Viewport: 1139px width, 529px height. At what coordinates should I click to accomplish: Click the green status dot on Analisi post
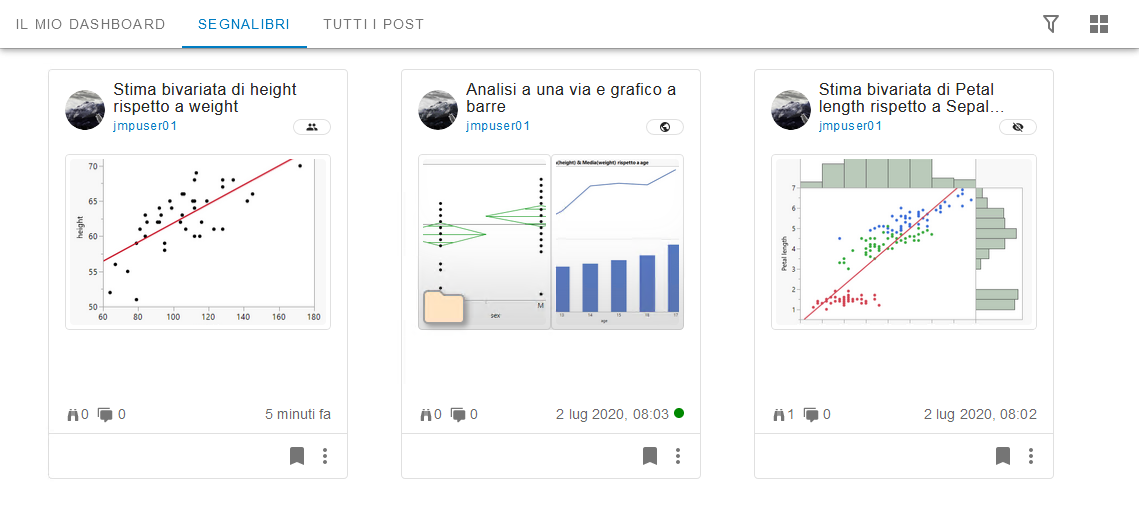(679, 413)
